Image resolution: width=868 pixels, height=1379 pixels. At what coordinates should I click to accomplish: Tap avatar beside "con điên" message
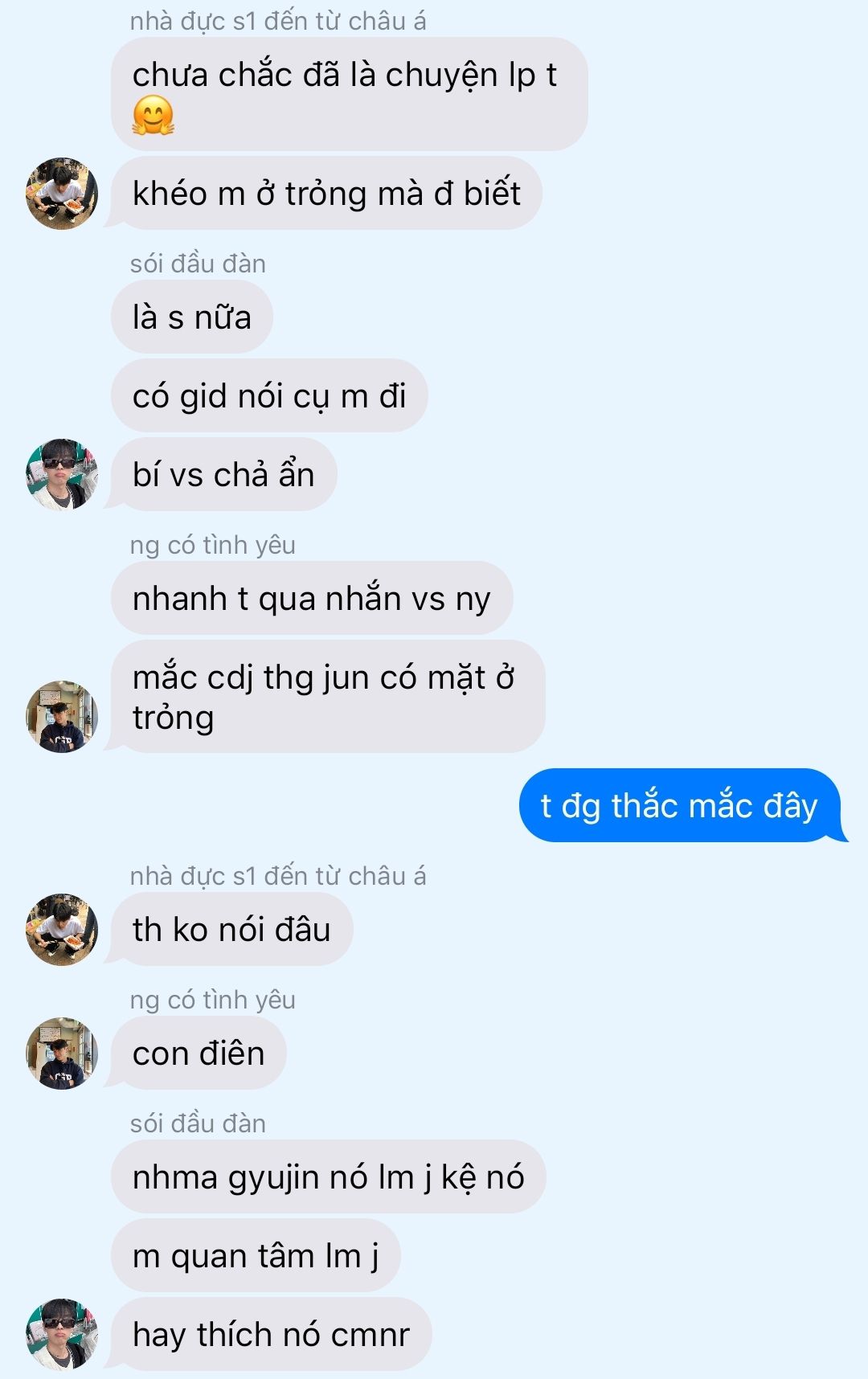pos(62,1054)
